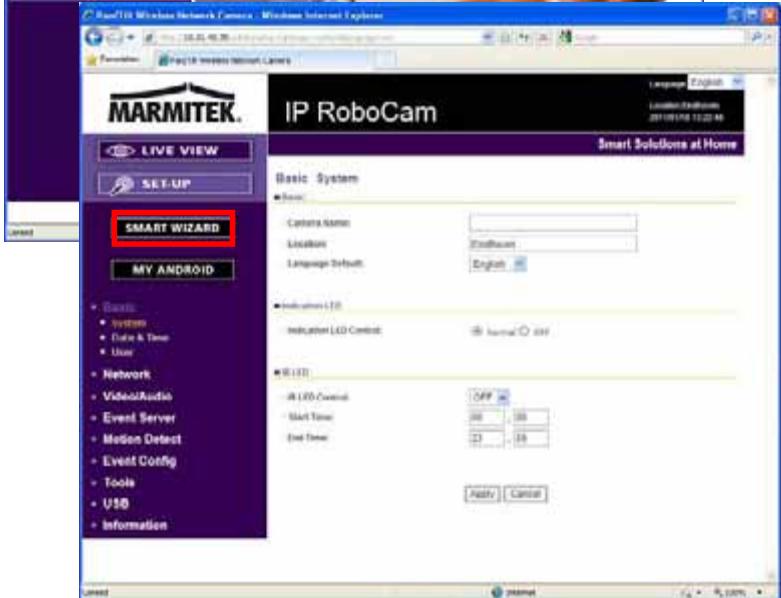
Task: Open the address bar history dropdown arrow
Action: pyautogui.click(x=489, y=38)
